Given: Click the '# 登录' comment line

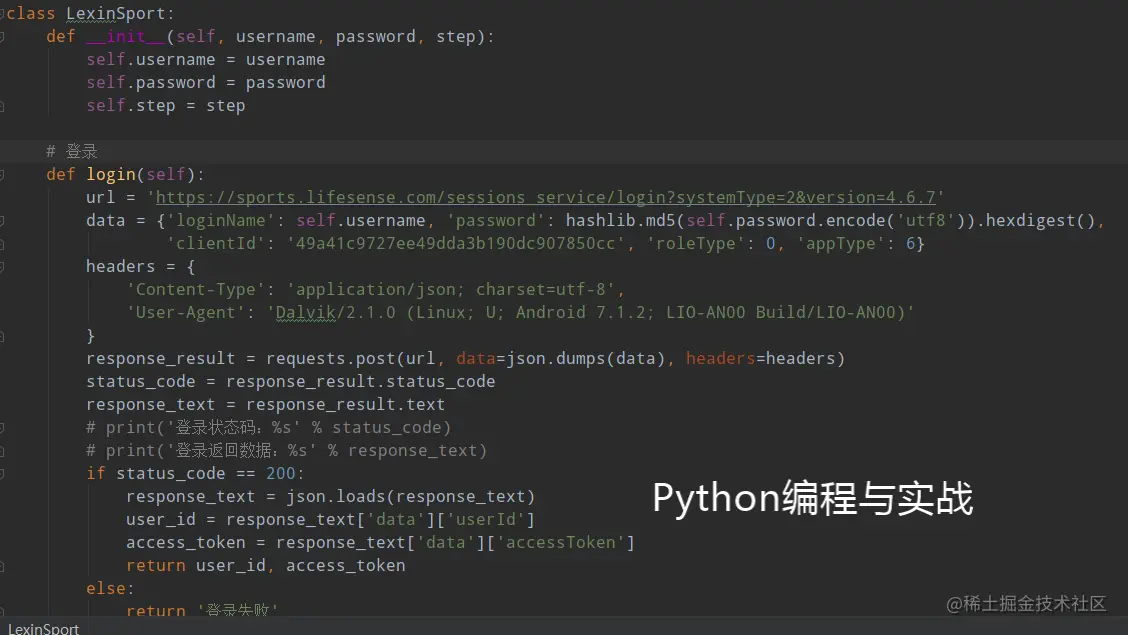Looking at the screenshot, I should 71,152.
